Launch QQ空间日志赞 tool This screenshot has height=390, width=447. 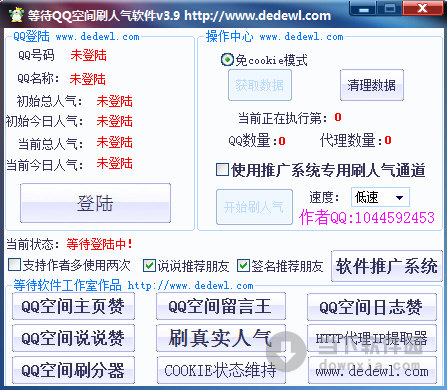click(372, 307)
